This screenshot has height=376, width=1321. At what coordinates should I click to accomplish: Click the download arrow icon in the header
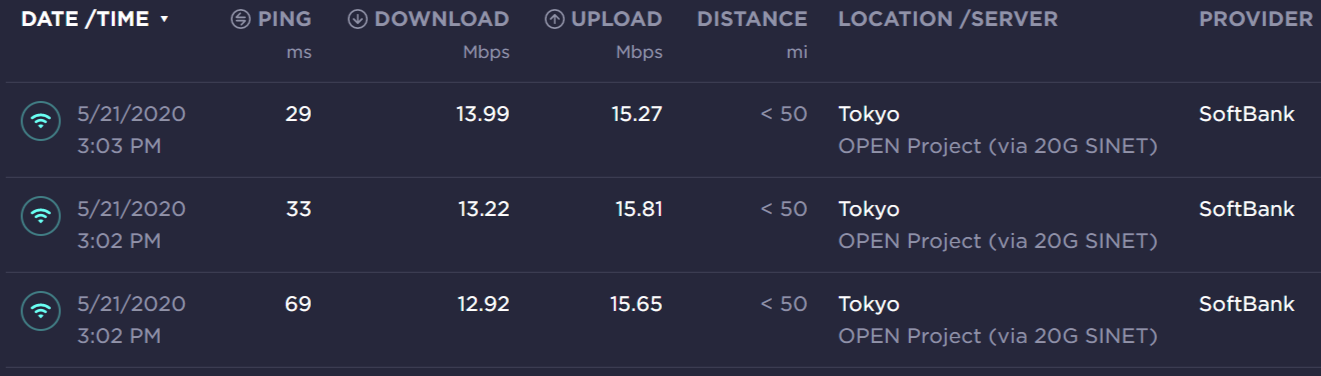click(357, 19)
